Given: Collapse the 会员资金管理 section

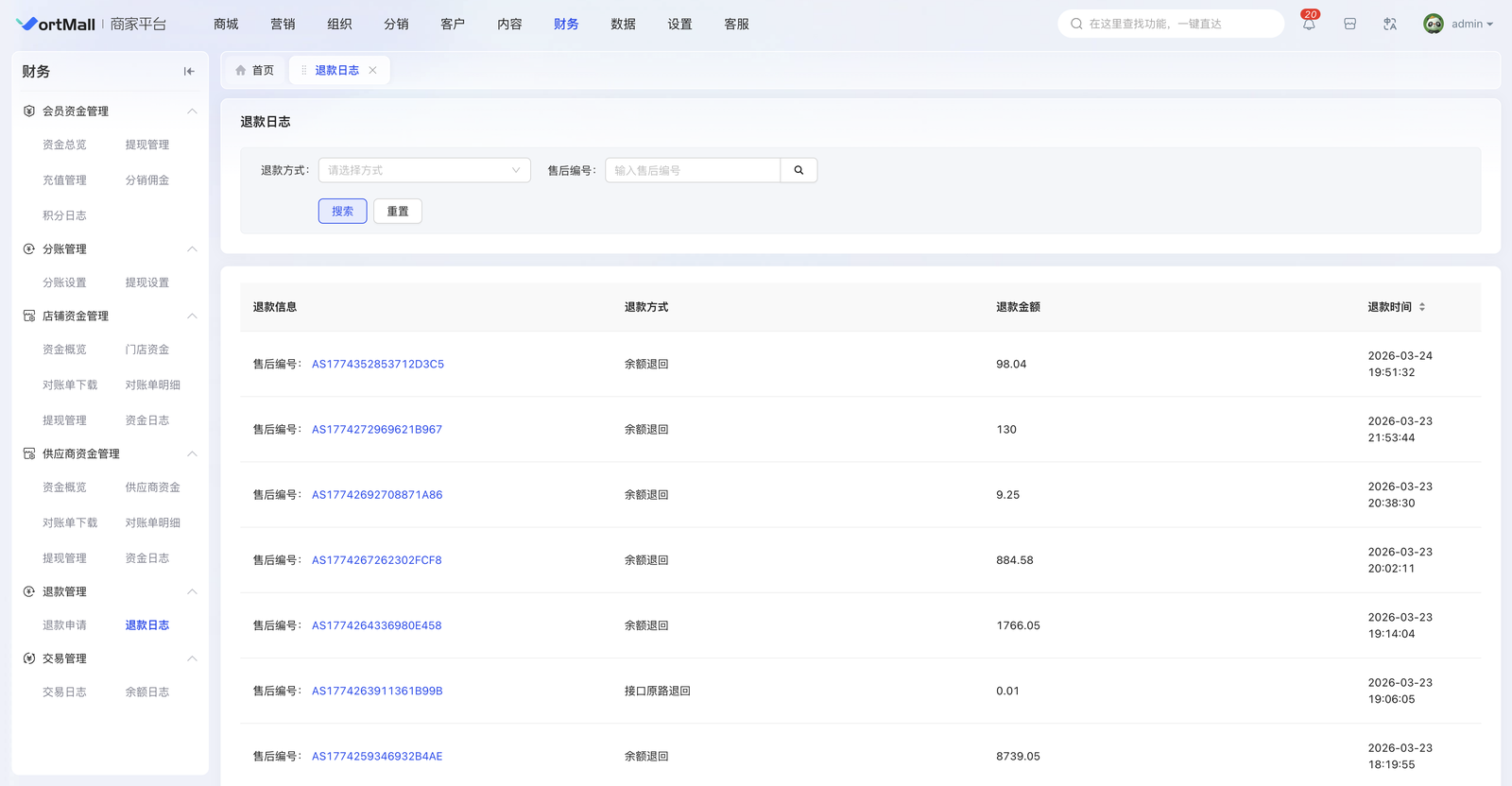Looking at the screenshot, I should (x=192, y=111).
